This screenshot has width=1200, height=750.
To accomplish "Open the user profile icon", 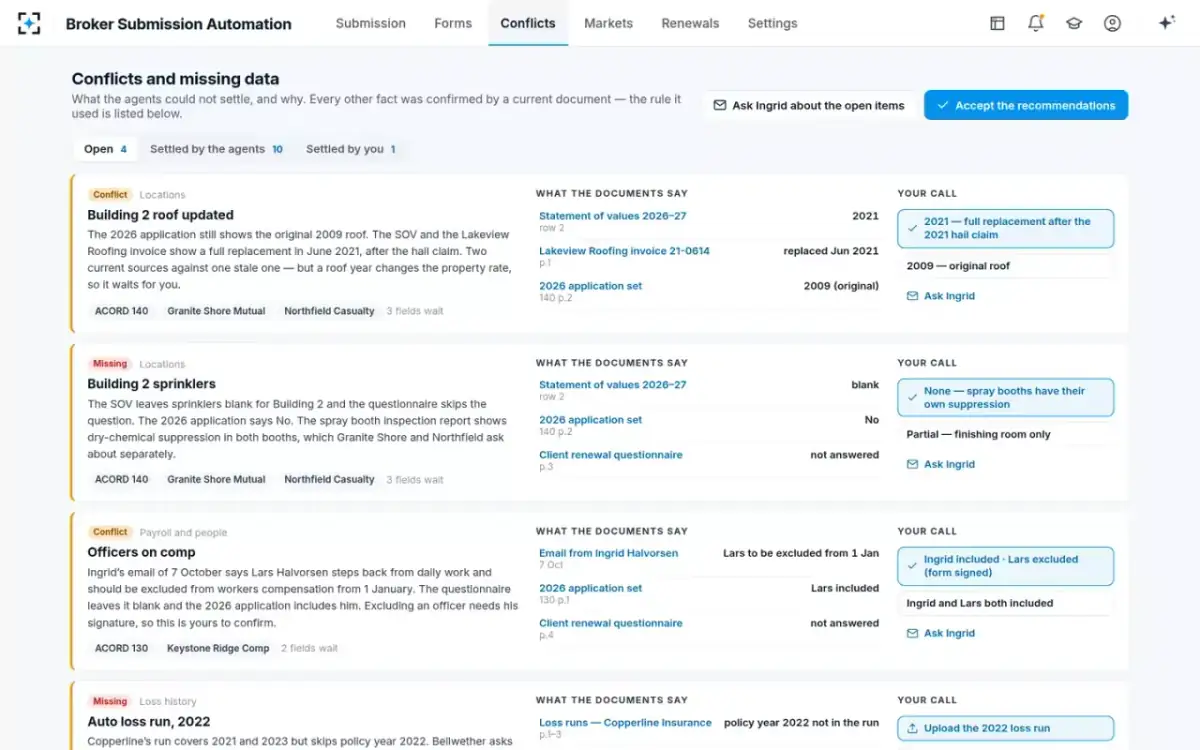I will (x=1112, y=23).
